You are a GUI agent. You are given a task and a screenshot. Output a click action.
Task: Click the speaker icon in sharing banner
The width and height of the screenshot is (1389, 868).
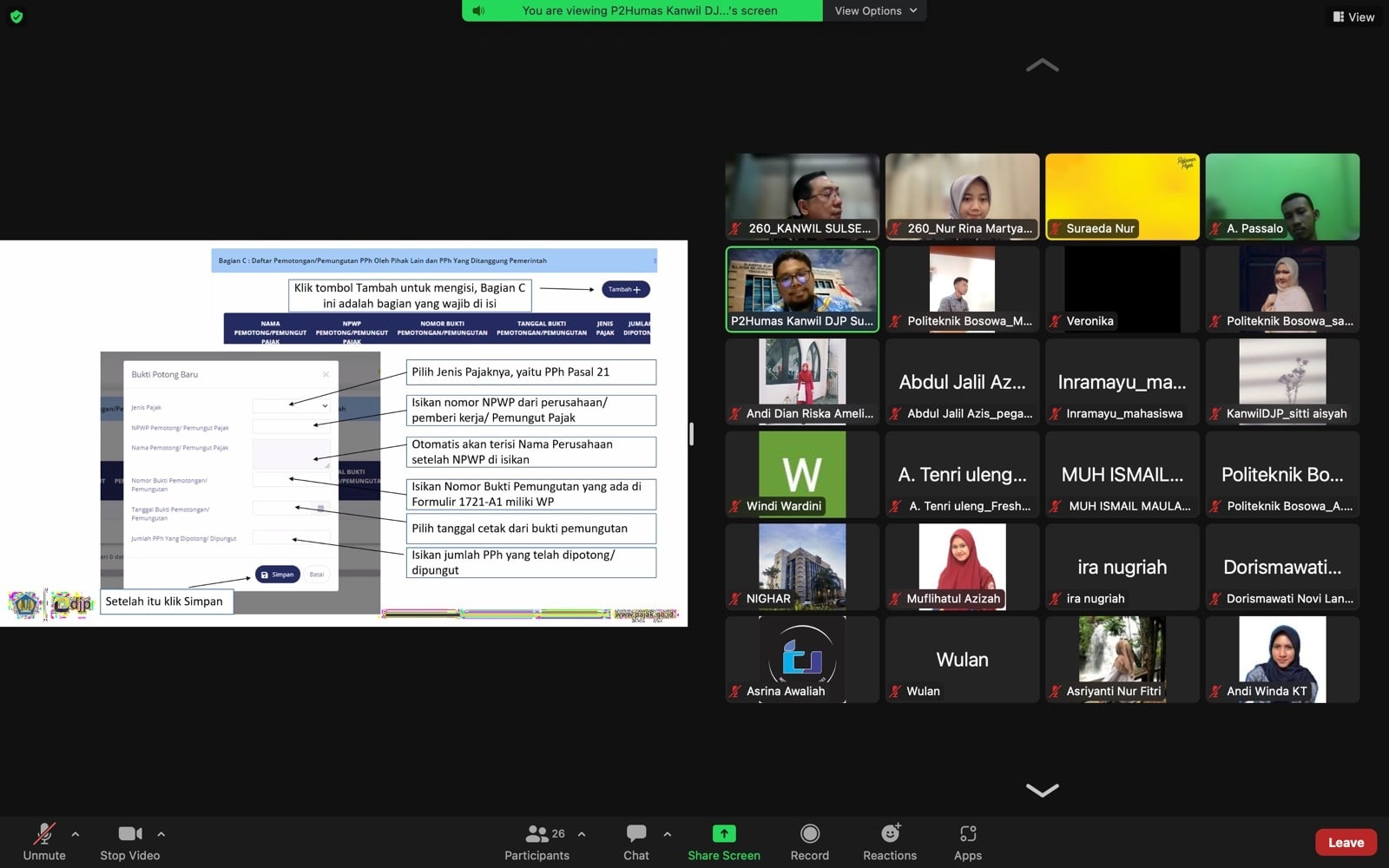[x=478, y=11]
